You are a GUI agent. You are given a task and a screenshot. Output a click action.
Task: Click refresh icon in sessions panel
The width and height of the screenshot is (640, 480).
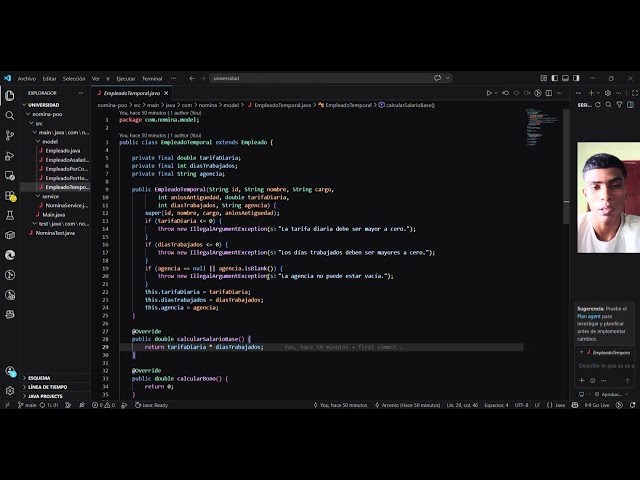coord(598,105)
